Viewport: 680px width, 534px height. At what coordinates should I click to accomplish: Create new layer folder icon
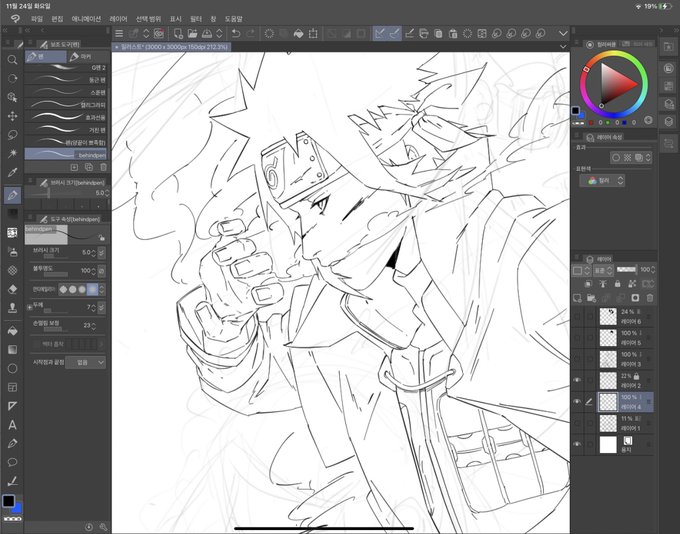591,298
